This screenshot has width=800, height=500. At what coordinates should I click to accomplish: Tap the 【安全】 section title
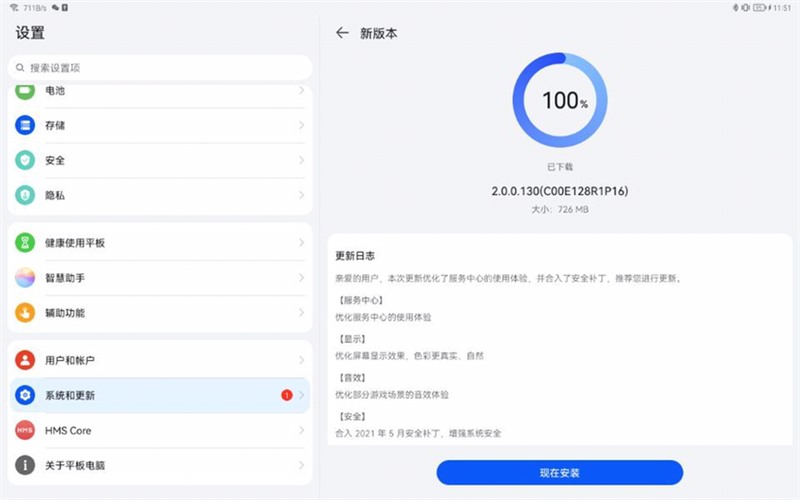tap(352, 416)
